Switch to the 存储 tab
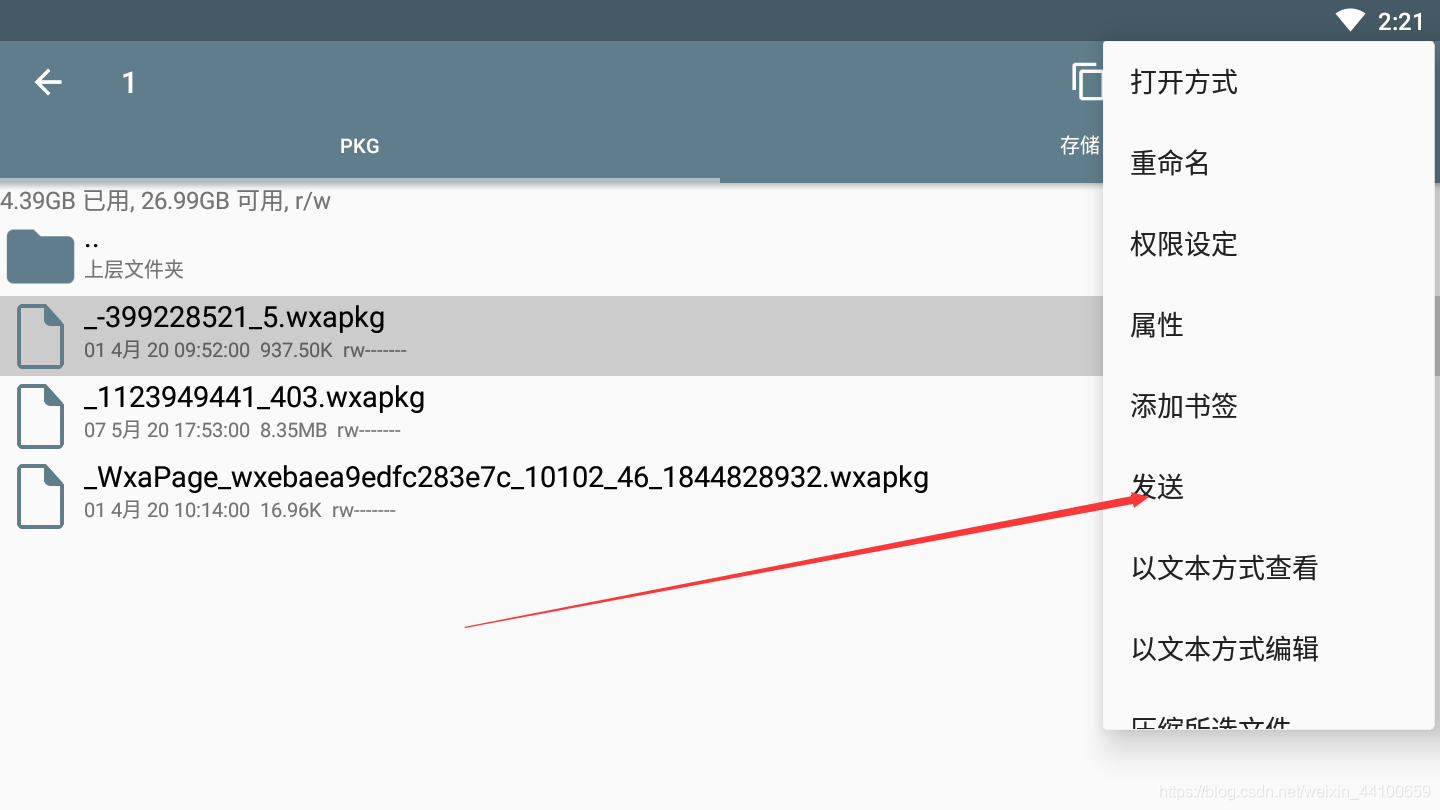Screen dimensions: 1440x810 [x=1081, y=146]
